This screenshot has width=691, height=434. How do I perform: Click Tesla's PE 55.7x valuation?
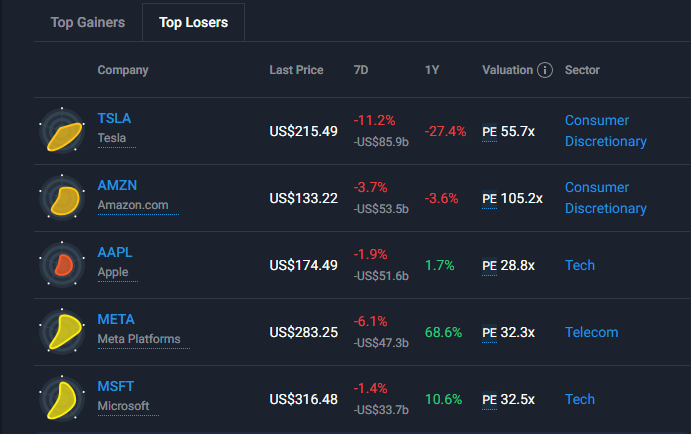pyautogui.click(x=508, y=131)
